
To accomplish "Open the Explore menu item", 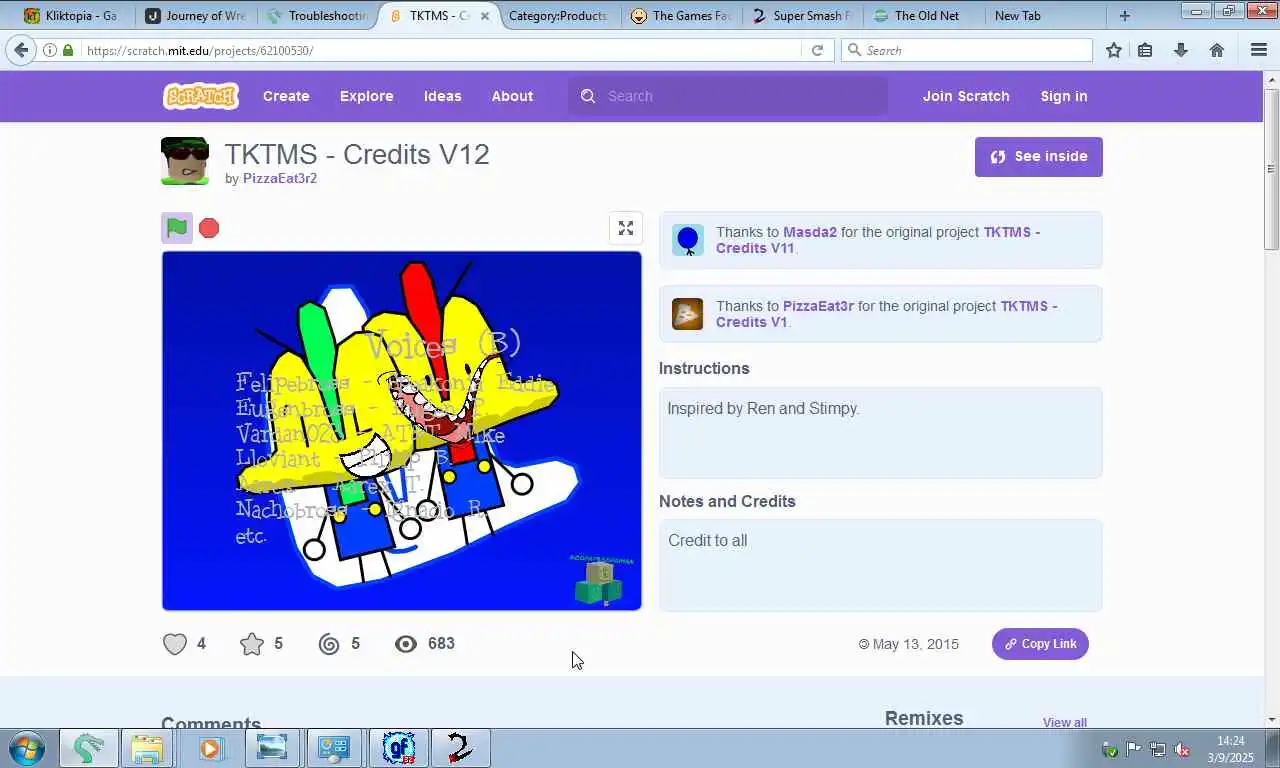I will (366, 96).
